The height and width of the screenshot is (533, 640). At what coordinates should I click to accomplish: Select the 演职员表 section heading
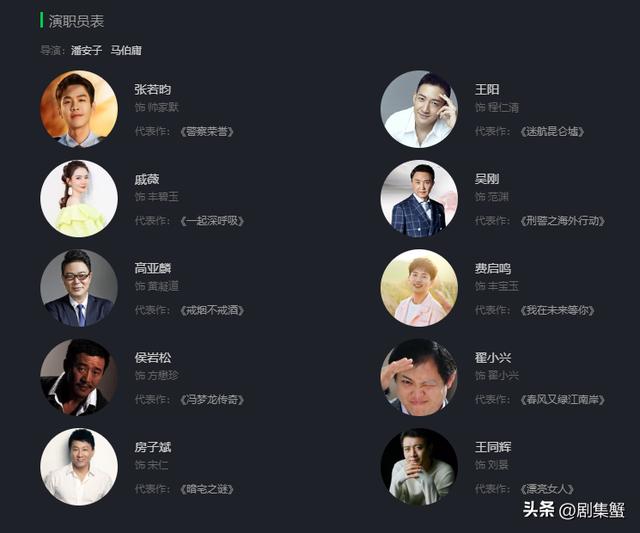click(76, 21)
